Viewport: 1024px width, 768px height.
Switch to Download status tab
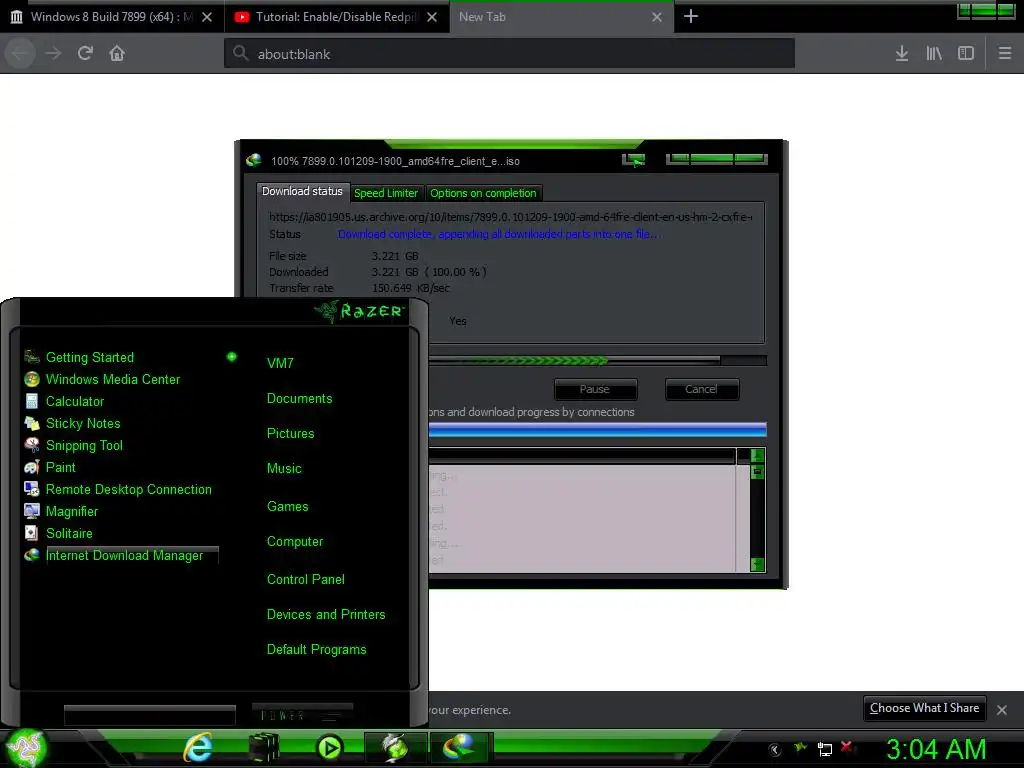pos(302,191)
